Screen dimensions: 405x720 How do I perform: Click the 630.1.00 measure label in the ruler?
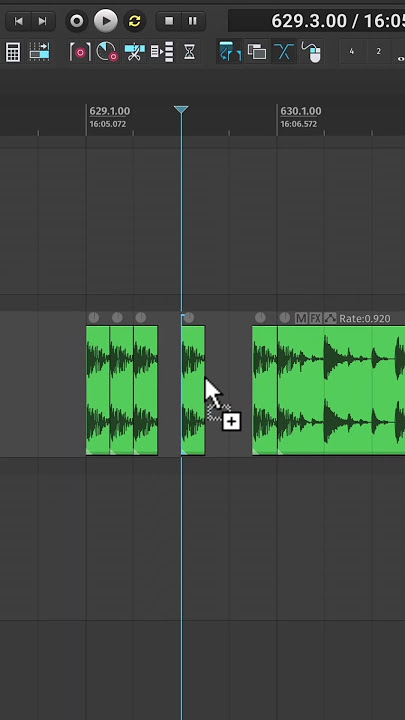coord(301,111)
